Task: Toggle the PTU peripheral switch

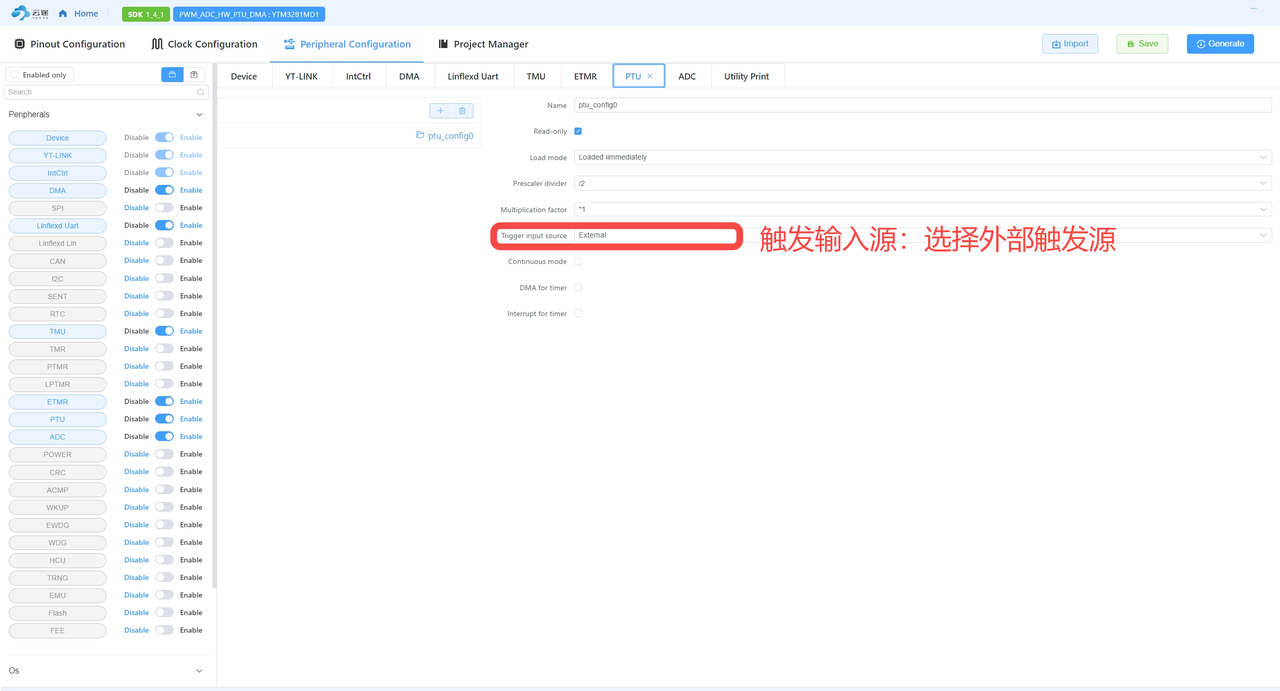Action: [x=164, y=419]
